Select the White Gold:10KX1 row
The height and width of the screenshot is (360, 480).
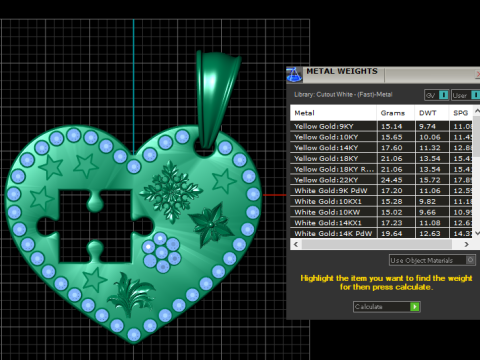(381, 201)
